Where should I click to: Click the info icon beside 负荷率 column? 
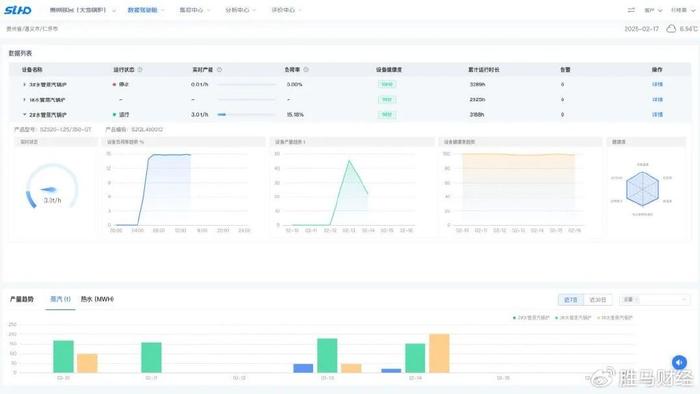[306, 70]
